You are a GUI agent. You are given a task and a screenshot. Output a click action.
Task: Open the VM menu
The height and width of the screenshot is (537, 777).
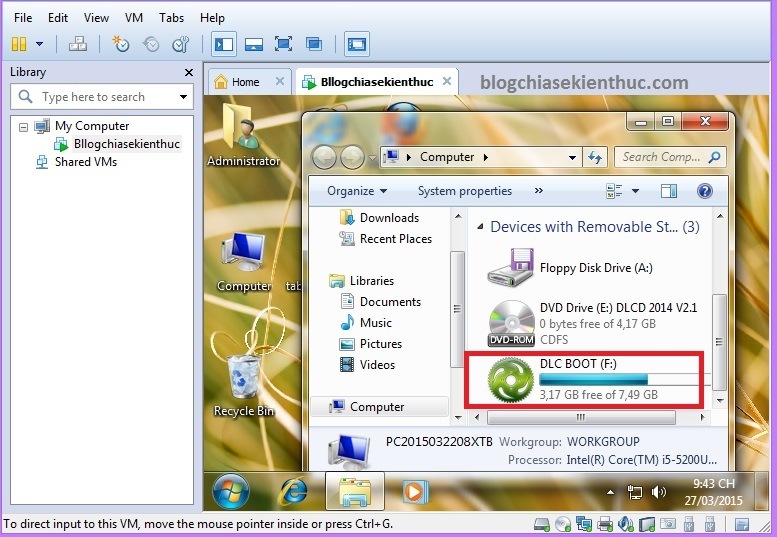click(x=134, y=18)
